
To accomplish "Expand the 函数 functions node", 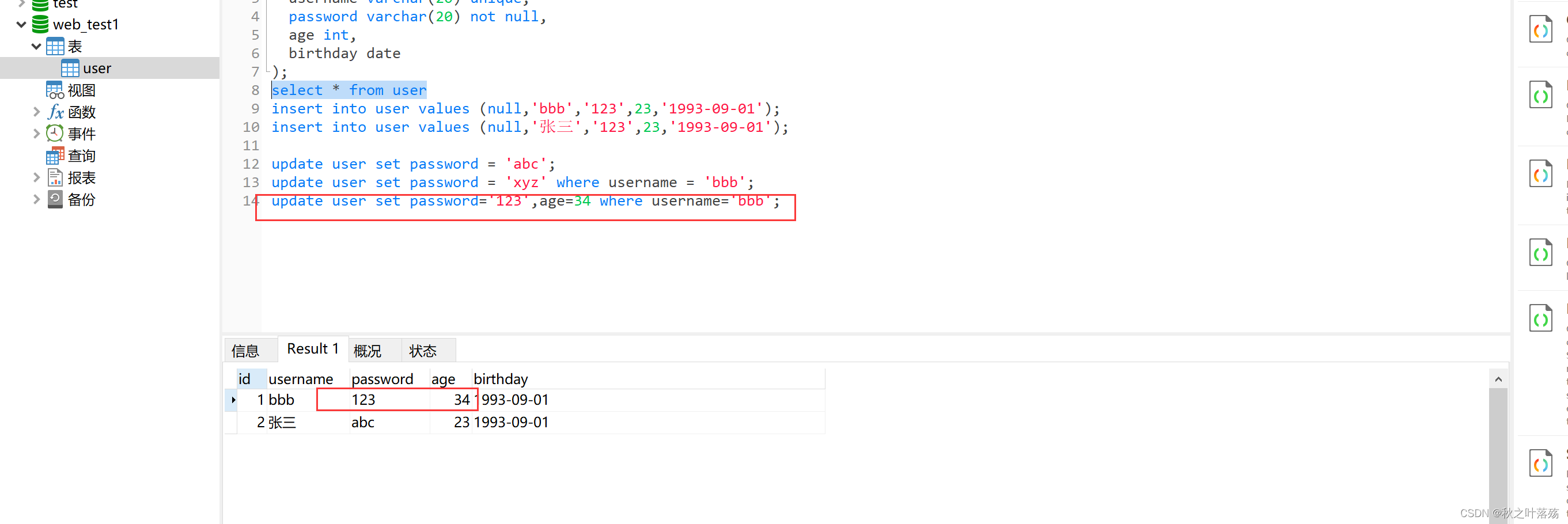I will click(36, 112).
